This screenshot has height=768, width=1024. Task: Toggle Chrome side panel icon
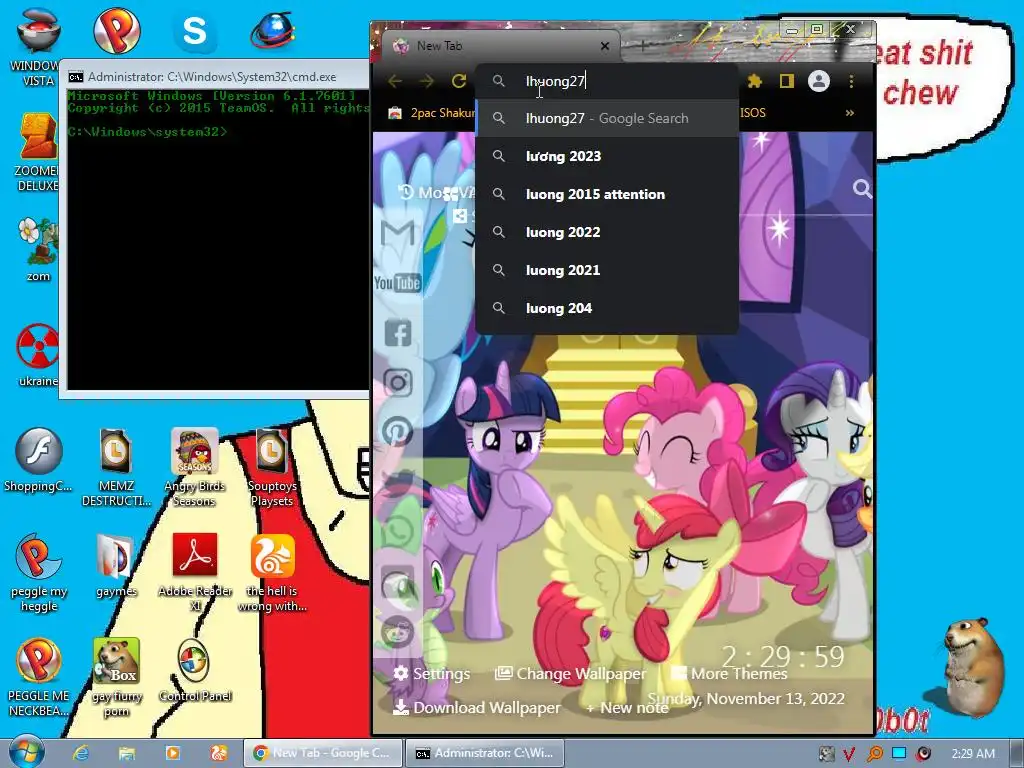[786, 81]
